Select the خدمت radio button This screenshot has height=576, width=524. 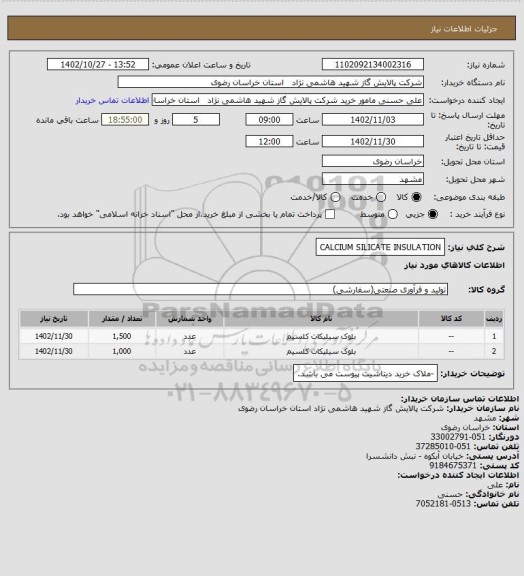point(381,197)
